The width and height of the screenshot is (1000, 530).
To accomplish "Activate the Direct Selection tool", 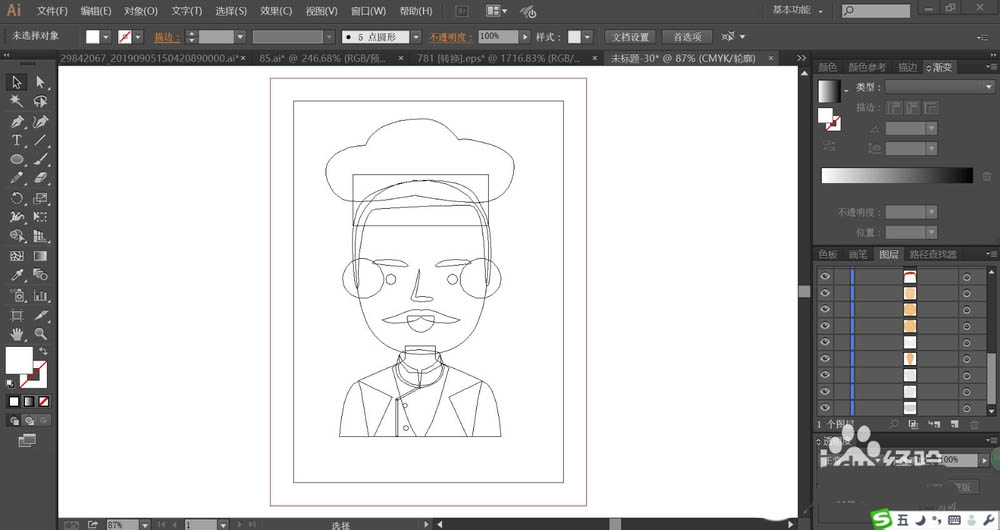I will click(x=41, y=82).
